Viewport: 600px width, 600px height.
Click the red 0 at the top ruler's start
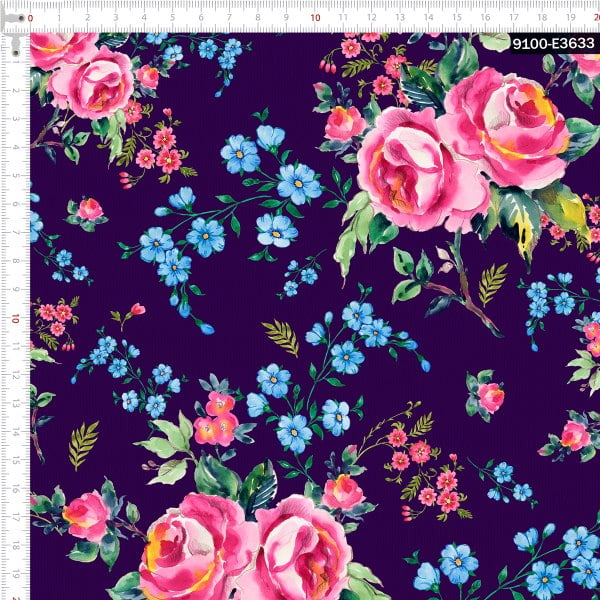30,17
